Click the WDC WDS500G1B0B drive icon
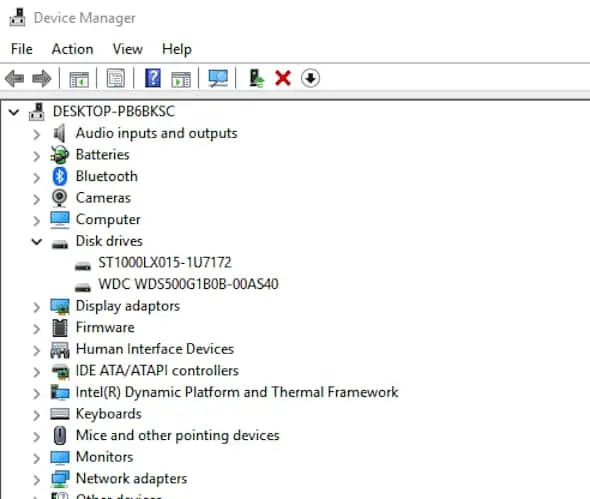 [83, 287]
